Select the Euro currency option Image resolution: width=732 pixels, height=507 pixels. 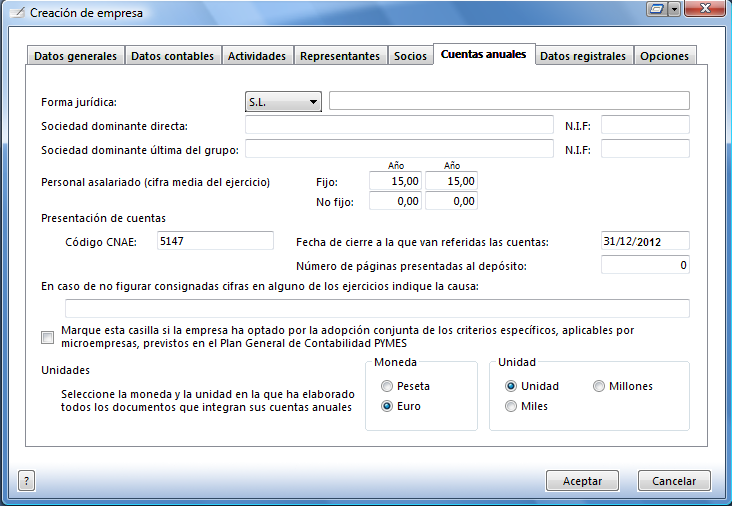(387, 407)
